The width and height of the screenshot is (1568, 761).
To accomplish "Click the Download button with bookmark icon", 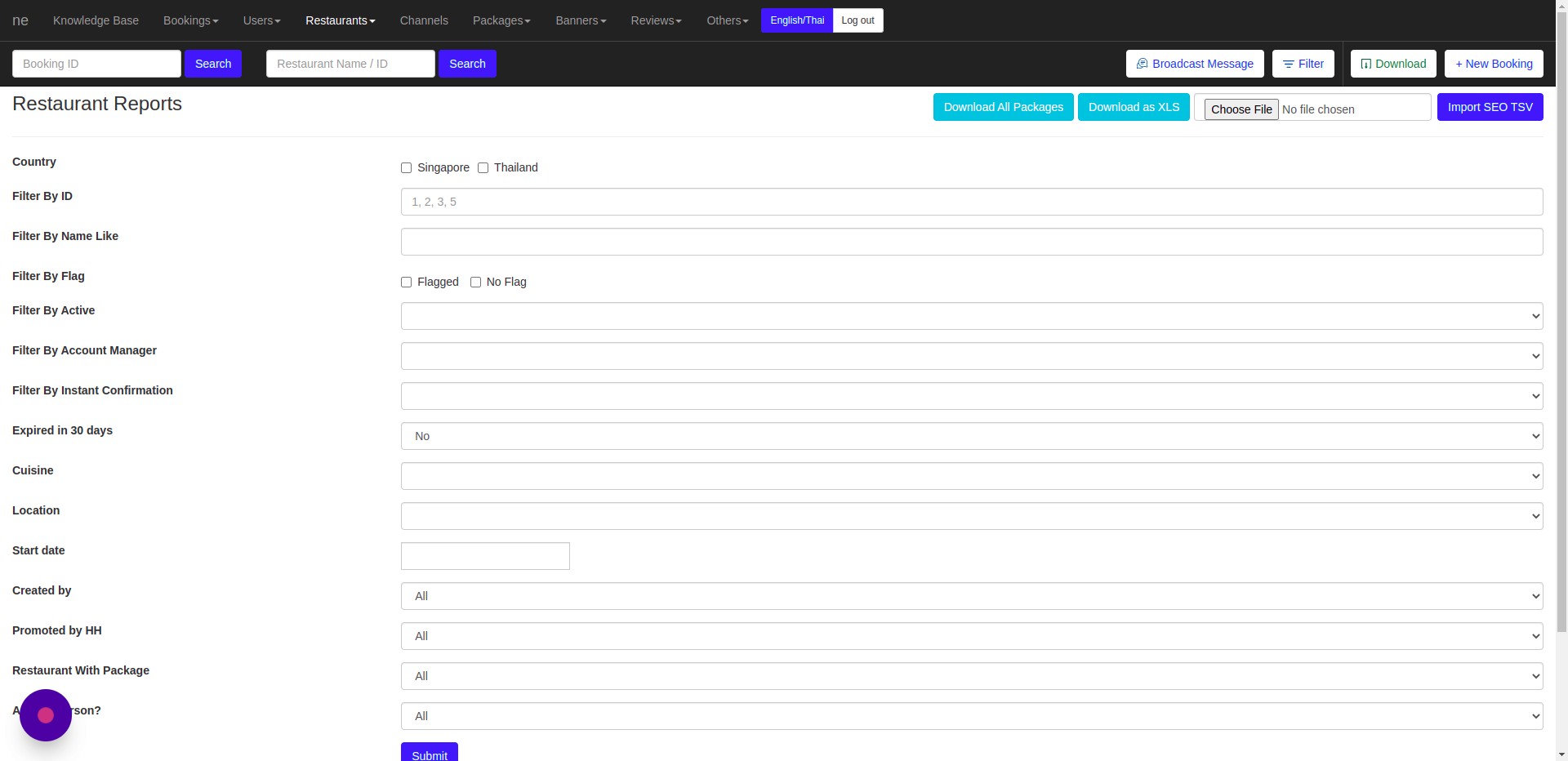I will pos(1392,64).
